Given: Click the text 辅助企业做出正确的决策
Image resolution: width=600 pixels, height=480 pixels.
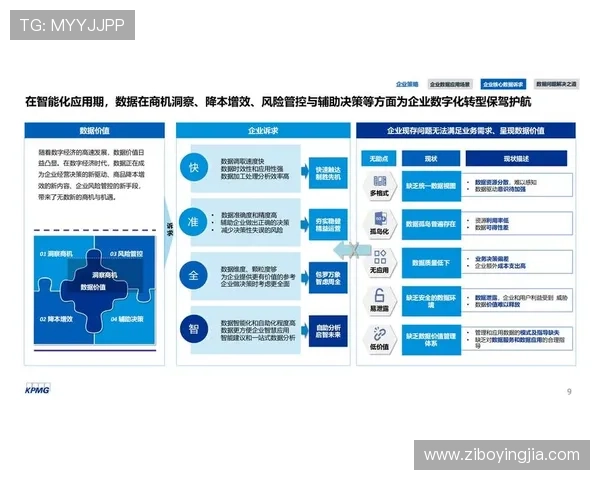Looking at the screenshot, I should coord(255,222).
